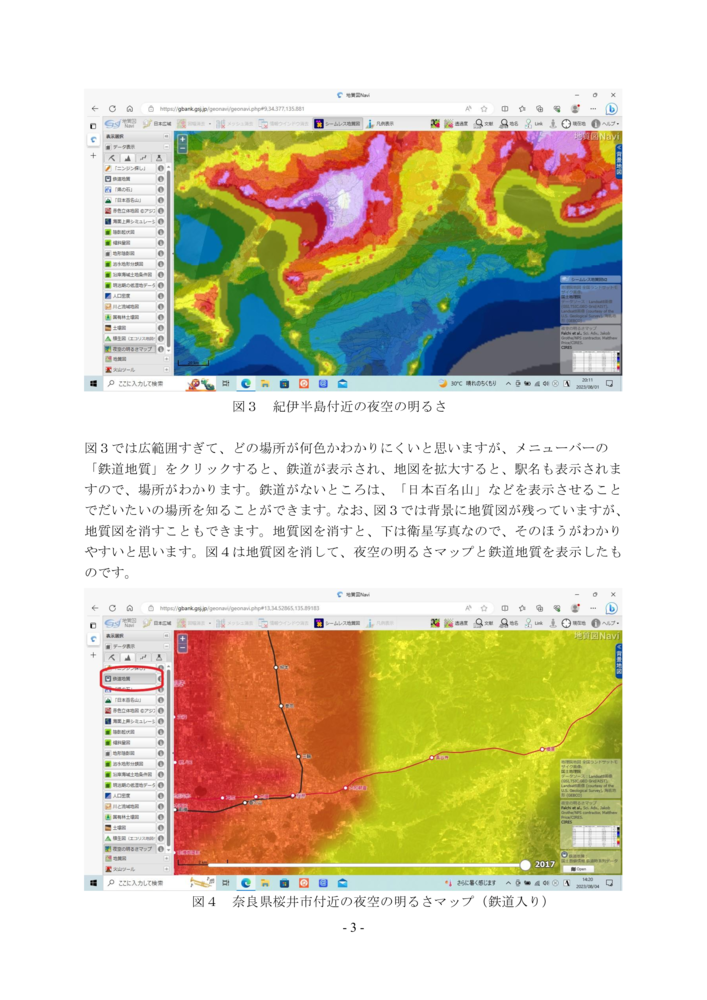Enable the 日本百名山 layer in the Figure 3 sidebar
Image resolution: width=707 pixels, height=1000 pixels.
tap(131, 200)
